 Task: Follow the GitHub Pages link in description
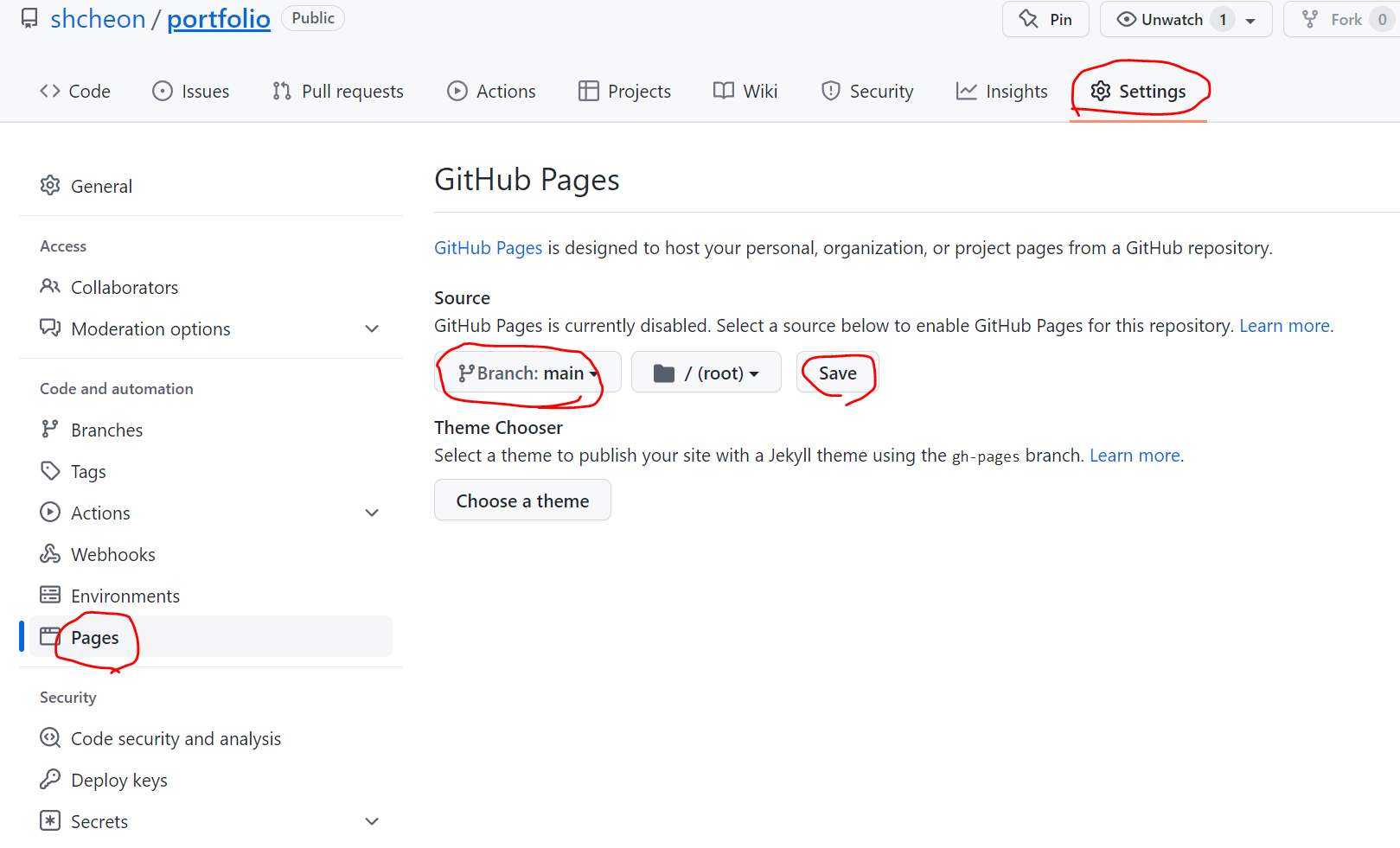(488, 248)
